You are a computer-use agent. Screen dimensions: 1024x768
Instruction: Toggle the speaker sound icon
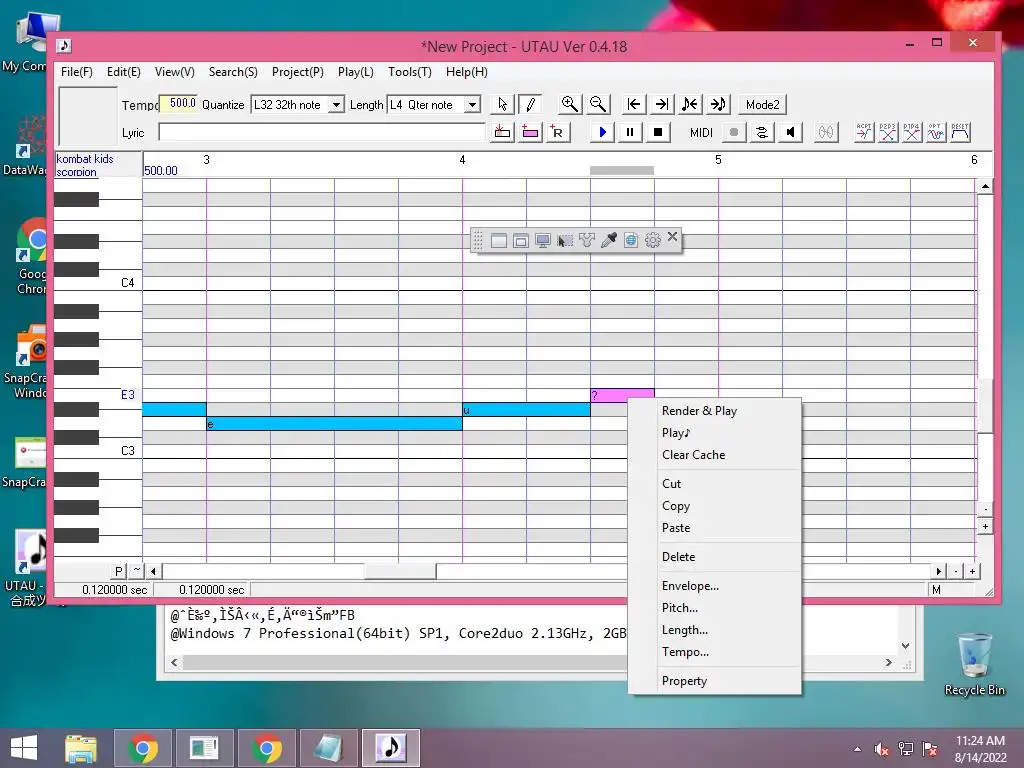[x=790, y=133]
